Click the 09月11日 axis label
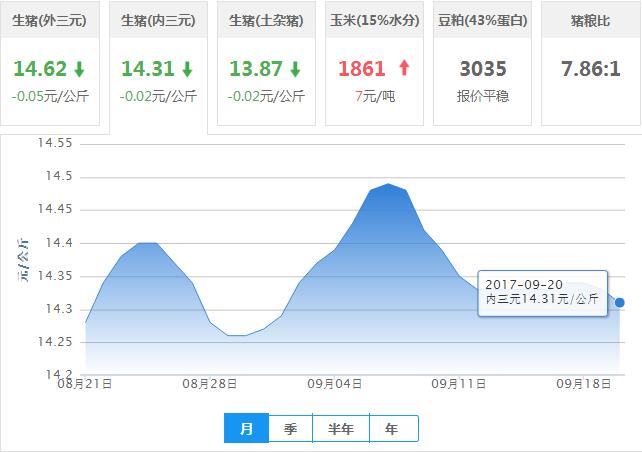 click(x=459, y=384)
